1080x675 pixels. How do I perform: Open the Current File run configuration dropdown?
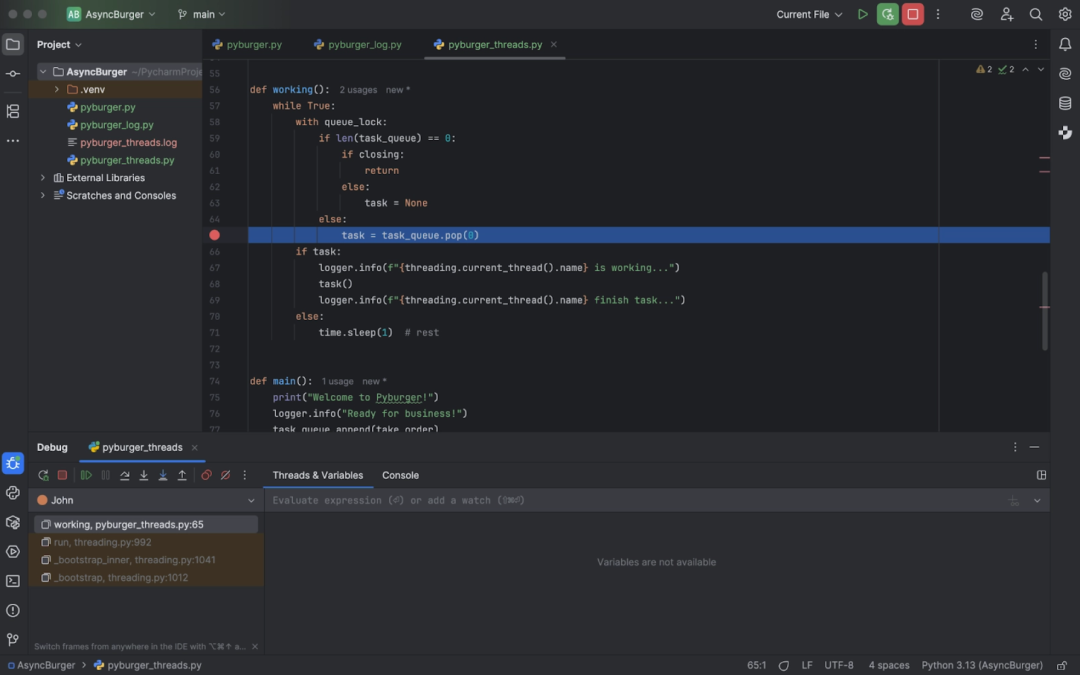809,14
